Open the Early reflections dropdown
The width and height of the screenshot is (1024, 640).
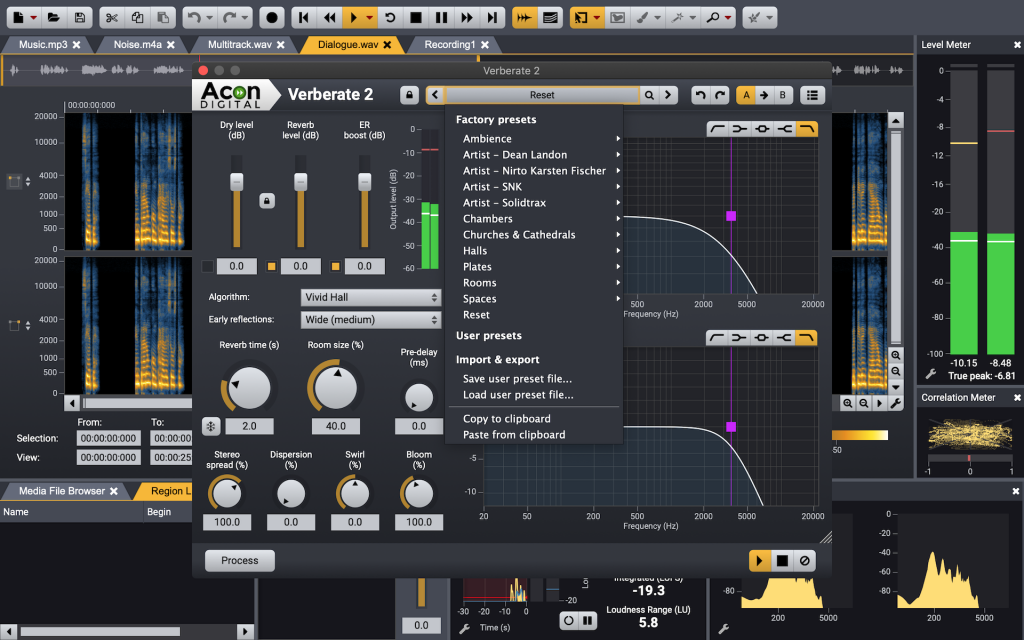tap(370, 320)
